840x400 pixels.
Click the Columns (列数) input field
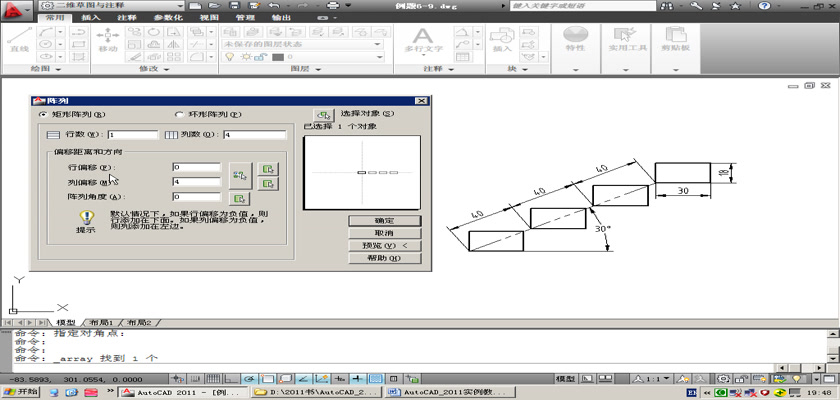point(254,135)
